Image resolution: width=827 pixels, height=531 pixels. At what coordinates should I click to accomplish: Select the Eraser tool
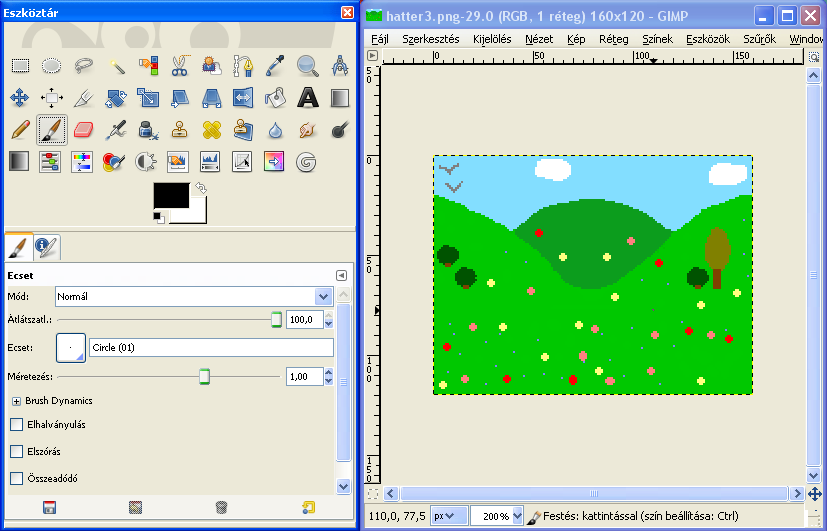coord(83,130)
